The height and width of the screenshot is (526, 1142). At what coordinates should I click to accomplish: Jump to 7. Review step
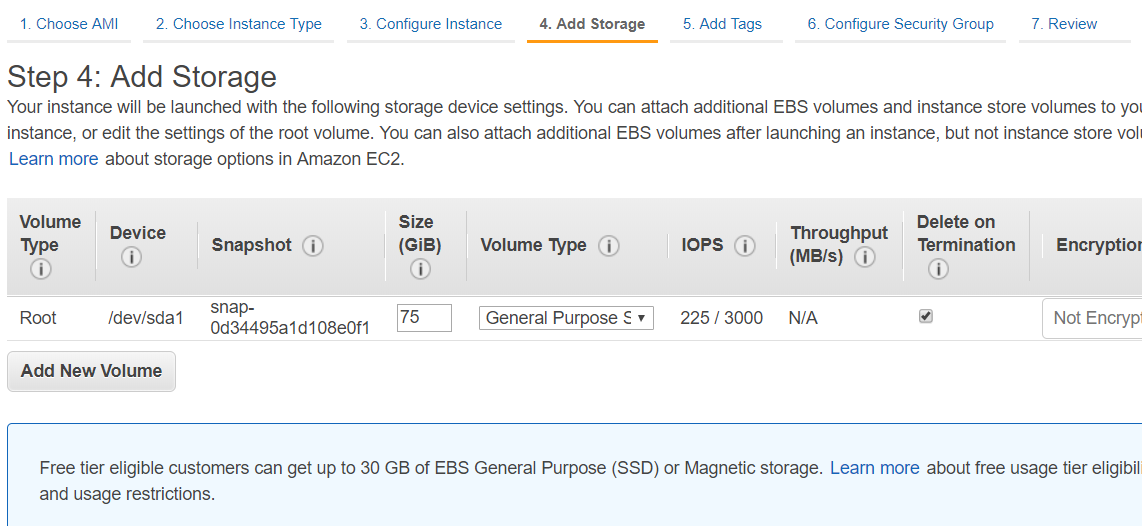pos(1064,24)
